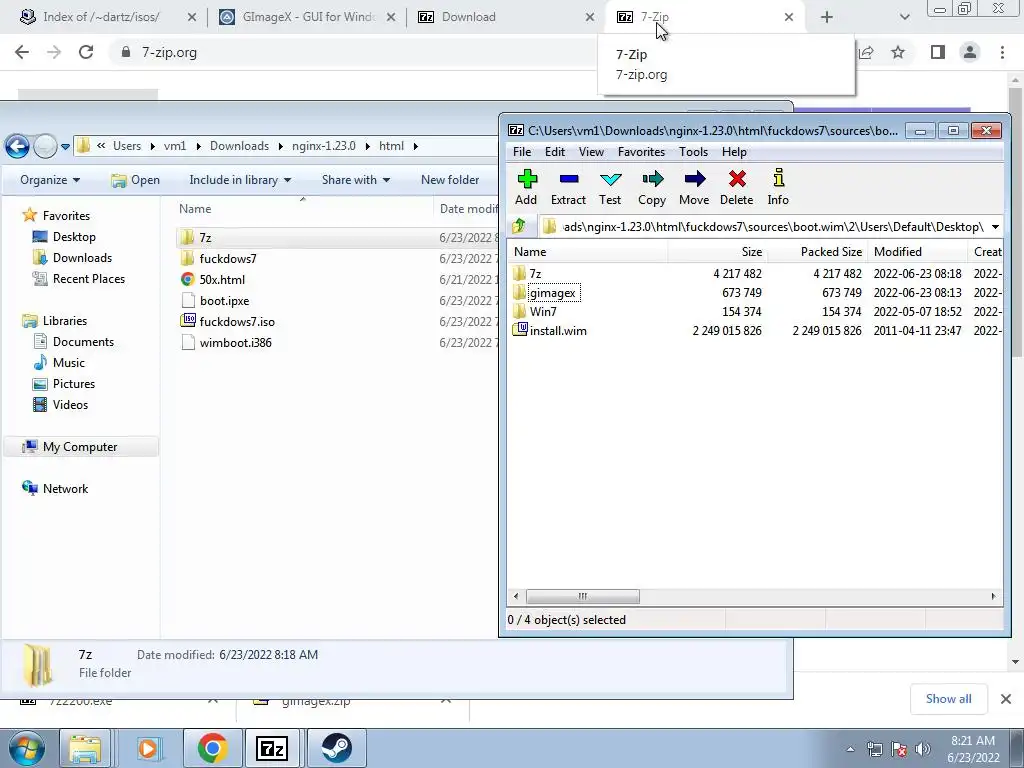This screenshot has width=1024, height=768.
Task: Select install.wim in 7-Zip file list
Action: [558, 330]
